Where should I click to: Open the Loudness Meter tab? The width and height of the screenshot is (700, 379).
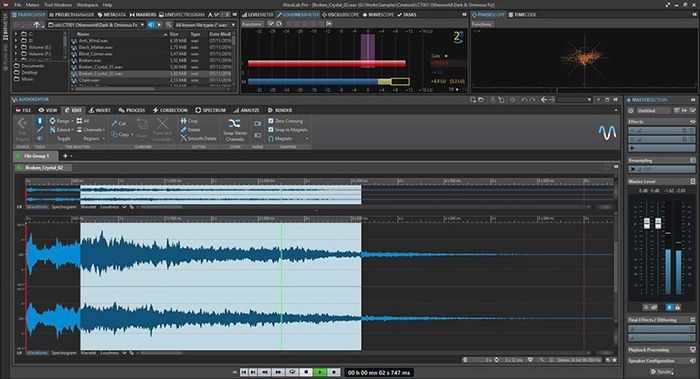pyautogui.click(x=298, y=15)
